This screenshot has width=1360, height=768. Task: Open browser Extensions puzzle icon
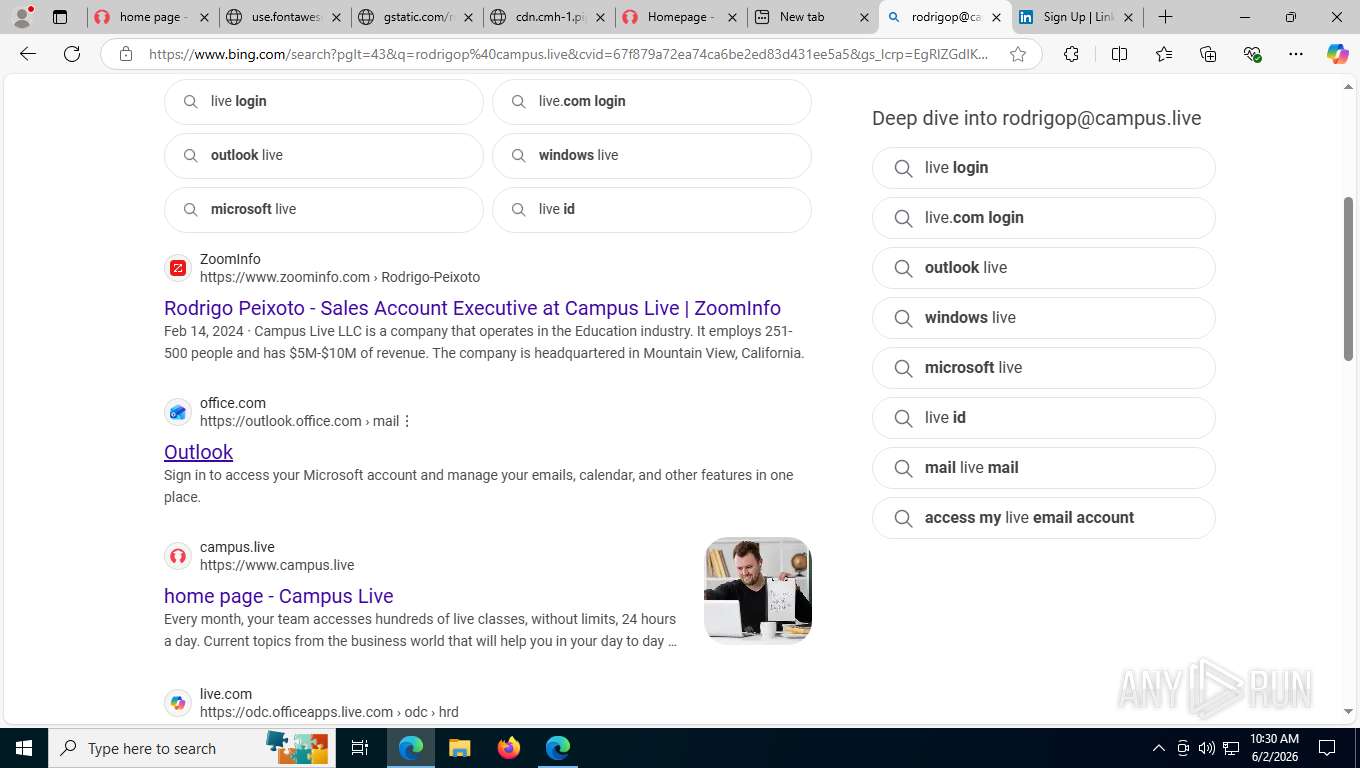click(1071, 54)
